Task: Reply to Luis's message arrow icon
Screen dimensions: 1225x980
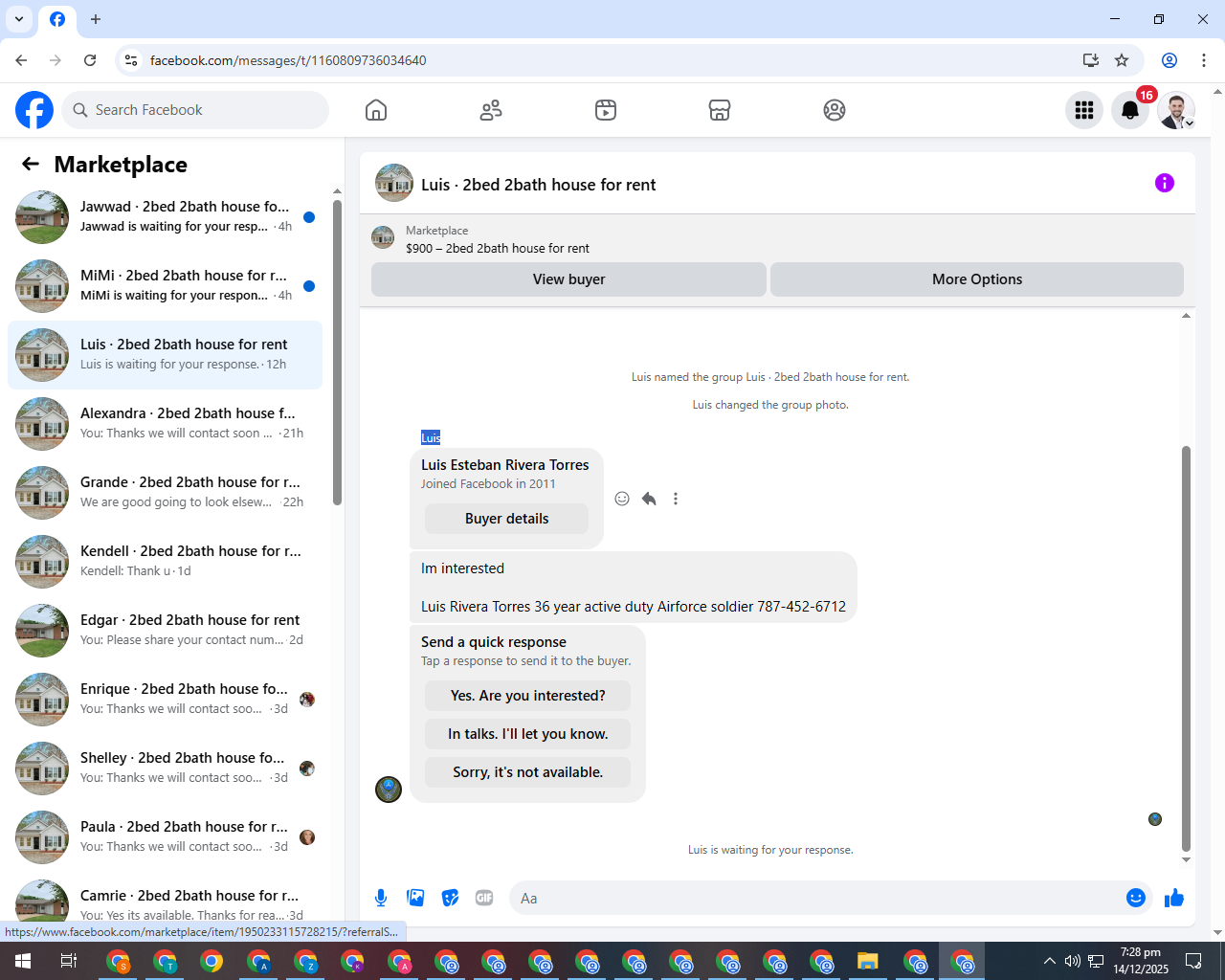Action: (x=649, y=499)
